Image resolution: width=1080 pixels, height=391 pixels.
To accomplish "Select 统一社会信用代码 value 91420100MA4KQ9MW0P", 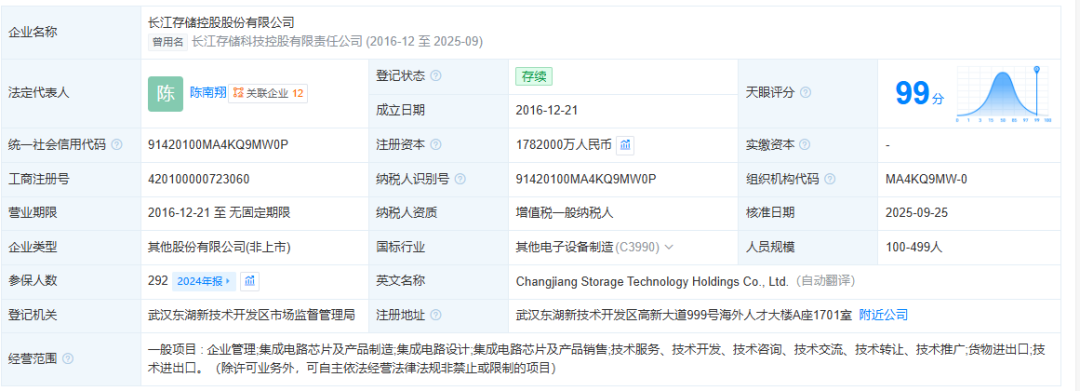I will 218,145.
